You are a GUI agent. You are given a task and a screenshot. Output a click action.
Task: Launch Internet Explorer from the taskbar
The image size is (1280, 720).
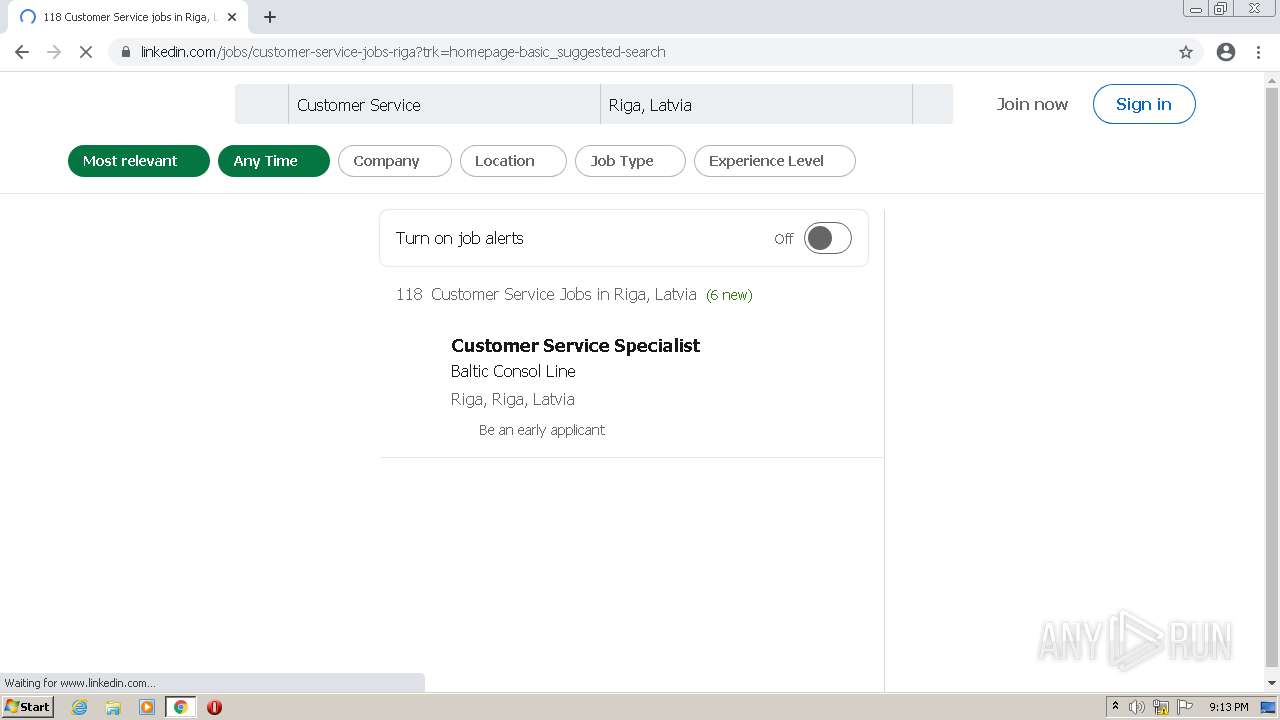[79, 707]
